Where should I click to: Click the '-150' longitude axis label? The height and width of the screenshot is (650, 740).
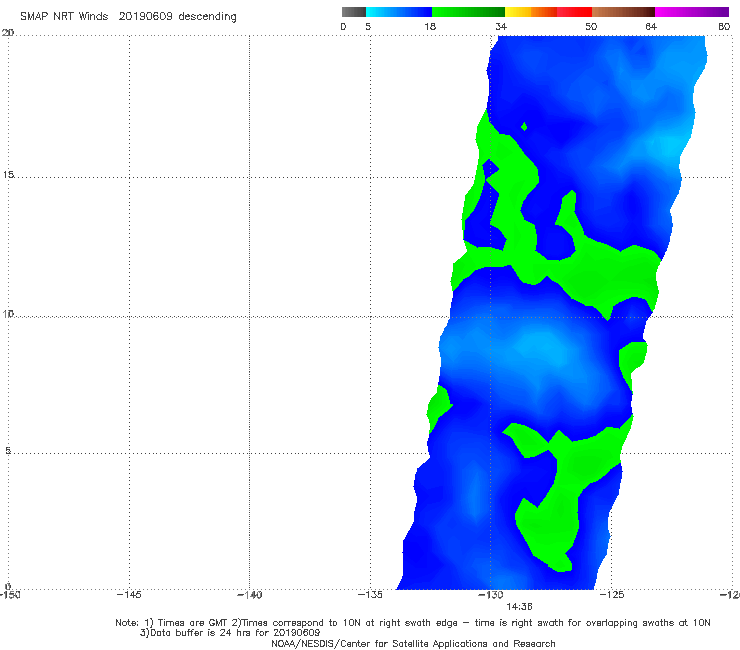(x=10, y=595)
